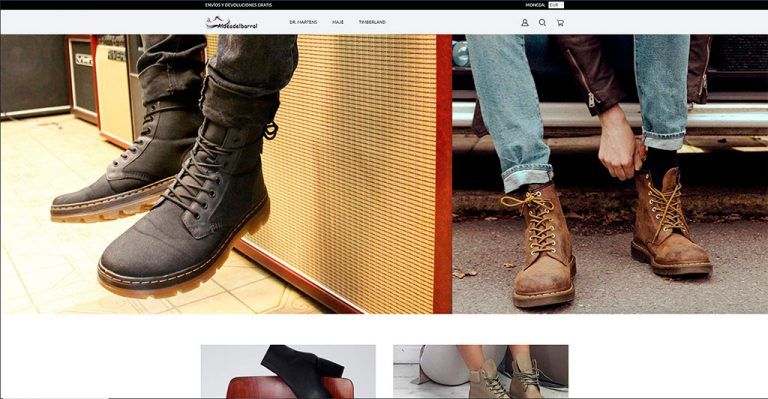Click the Aldeadelbarral shoe logo
Image resolution: width=768 pixels, height=399 pixels.
(x=231, y=23)
